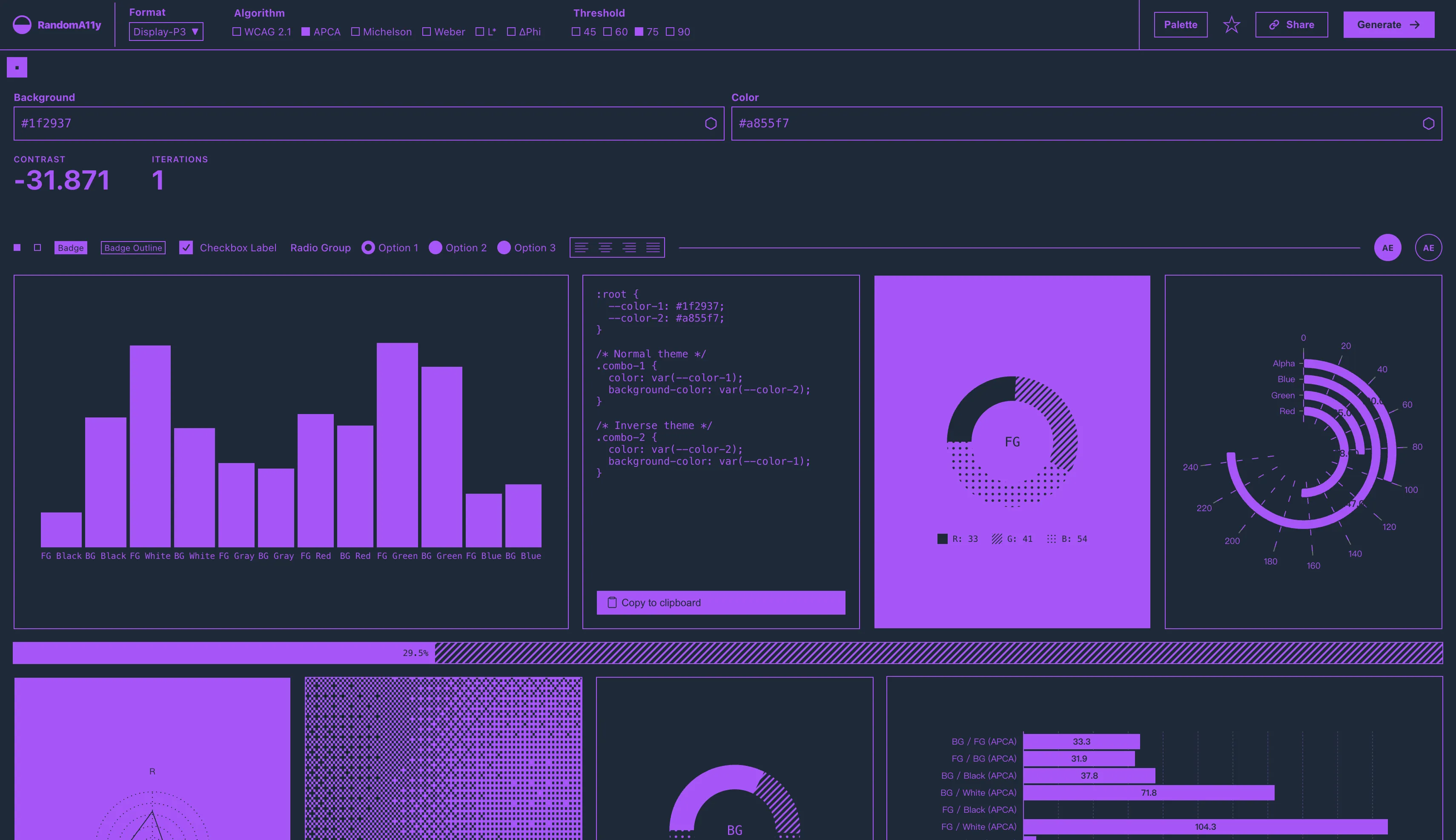
Task: Open the Display-P3 format dropdown
Action: pyautogui.click(x=166, y=32)
